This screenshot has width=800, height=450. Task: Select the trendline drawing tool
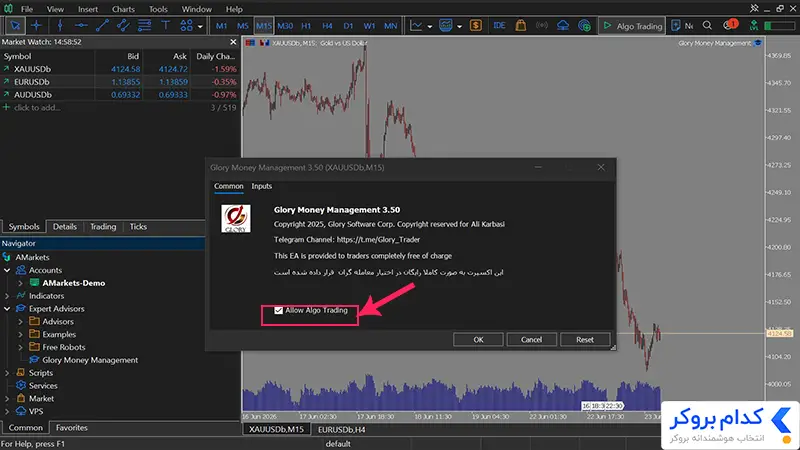pos(102,26)
